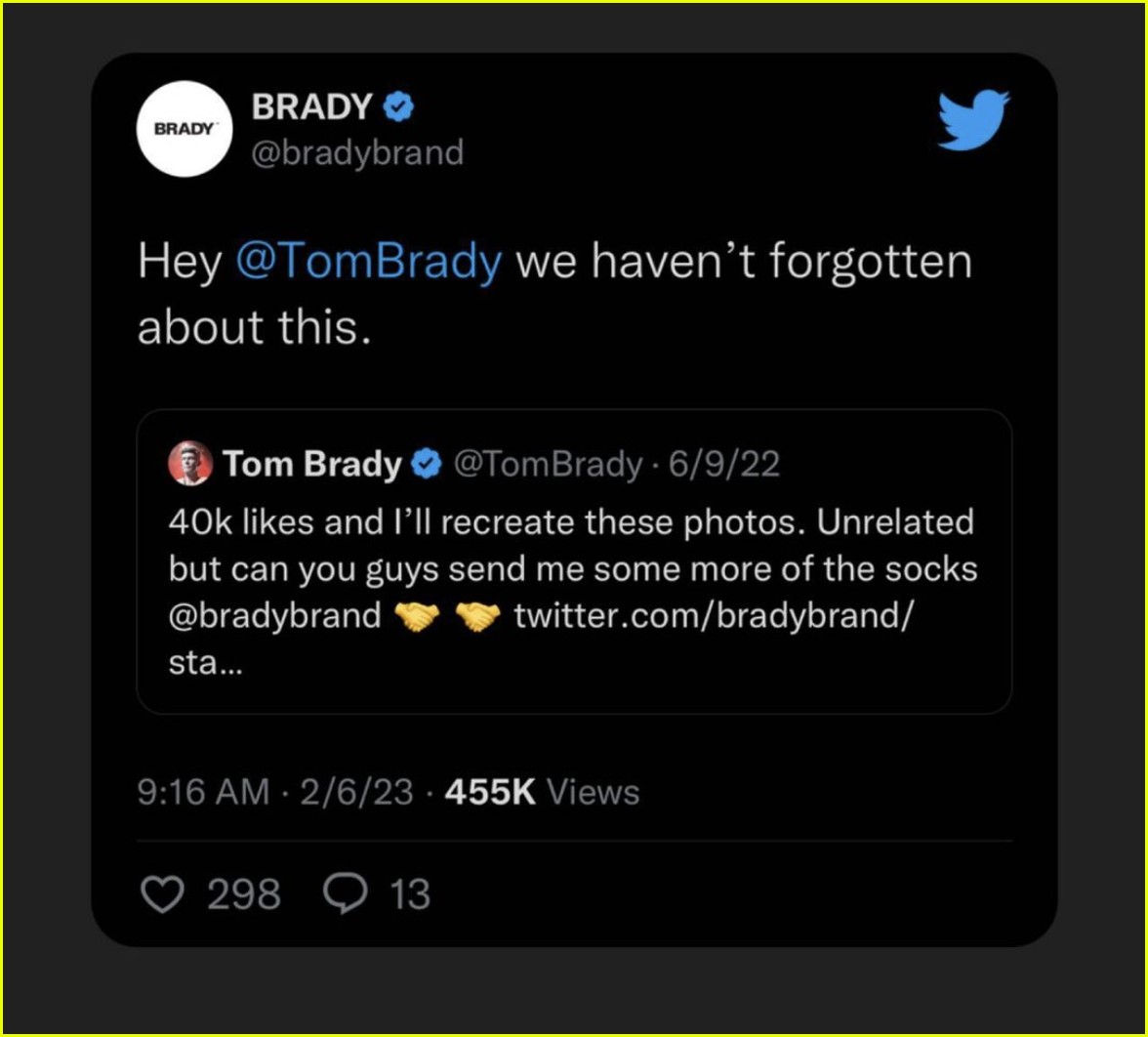Click Tom Brady's verified badge in quoted tweet
The height and width of the screenshot is (1037, 1148).
pos(425,465)
